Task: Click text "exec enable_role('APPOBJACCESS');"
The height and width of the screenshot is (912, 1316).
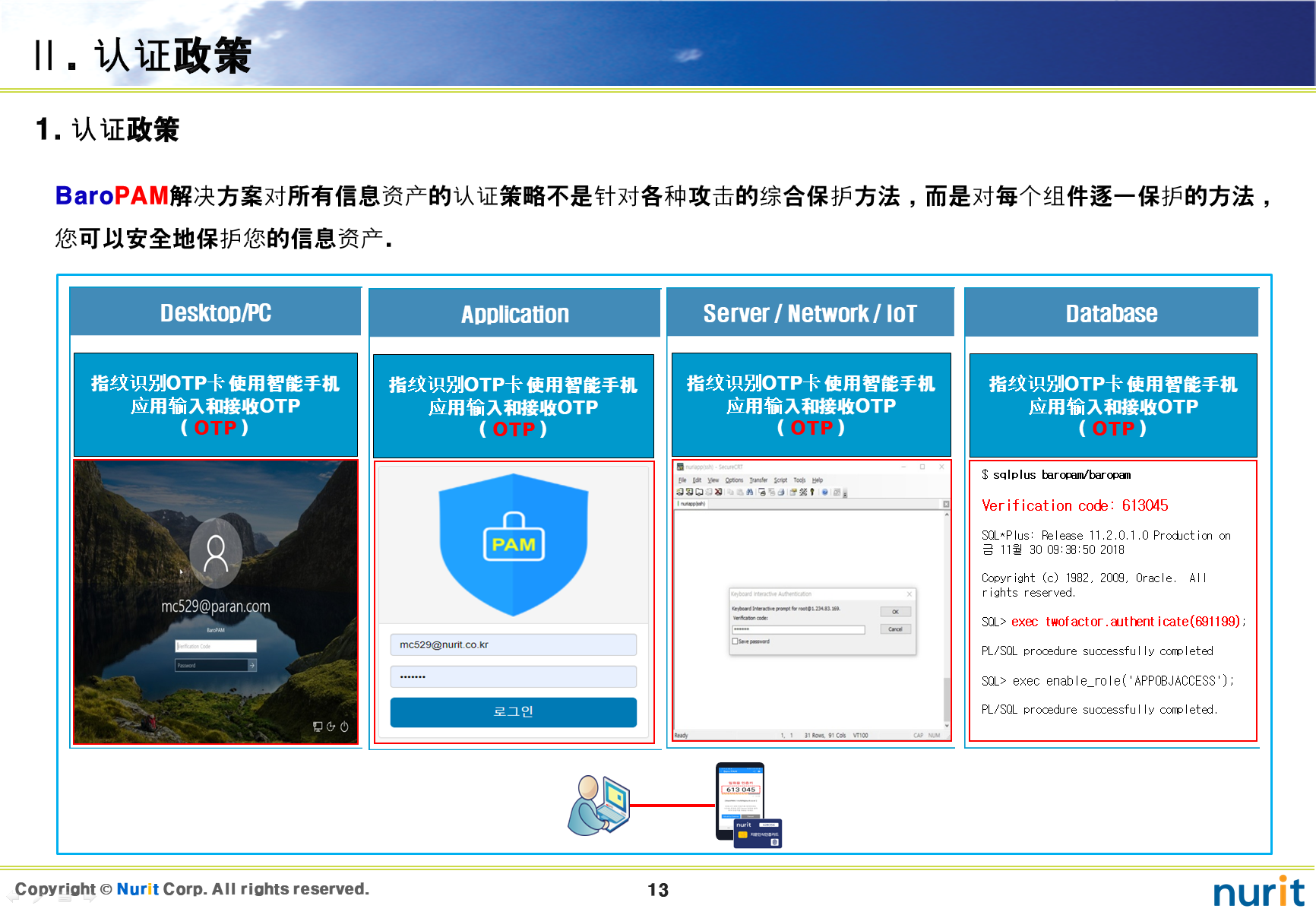Action: click(x=1123, y=681)
